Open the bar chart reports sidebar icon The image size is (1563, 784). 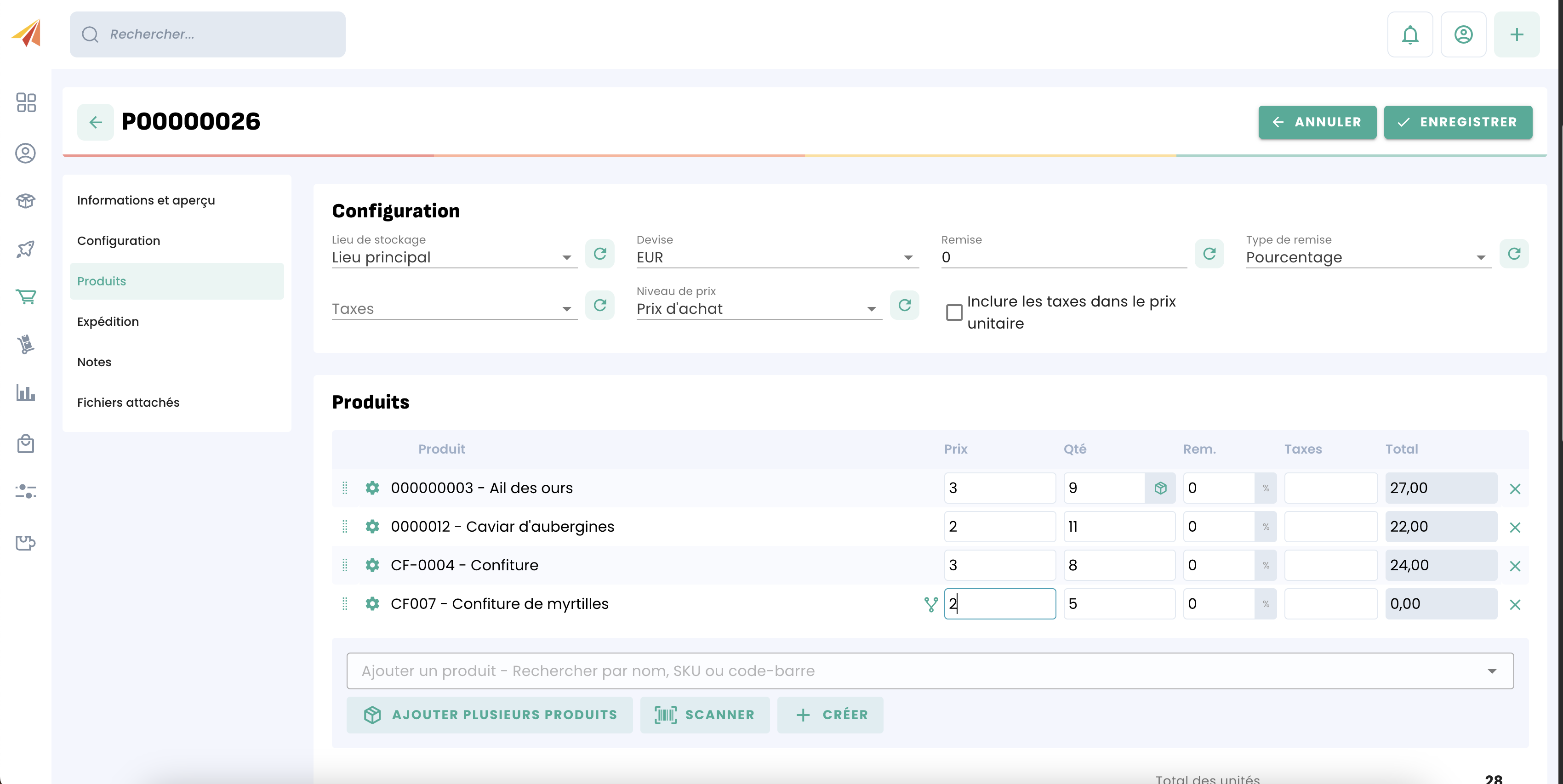[x=25, y=393]
